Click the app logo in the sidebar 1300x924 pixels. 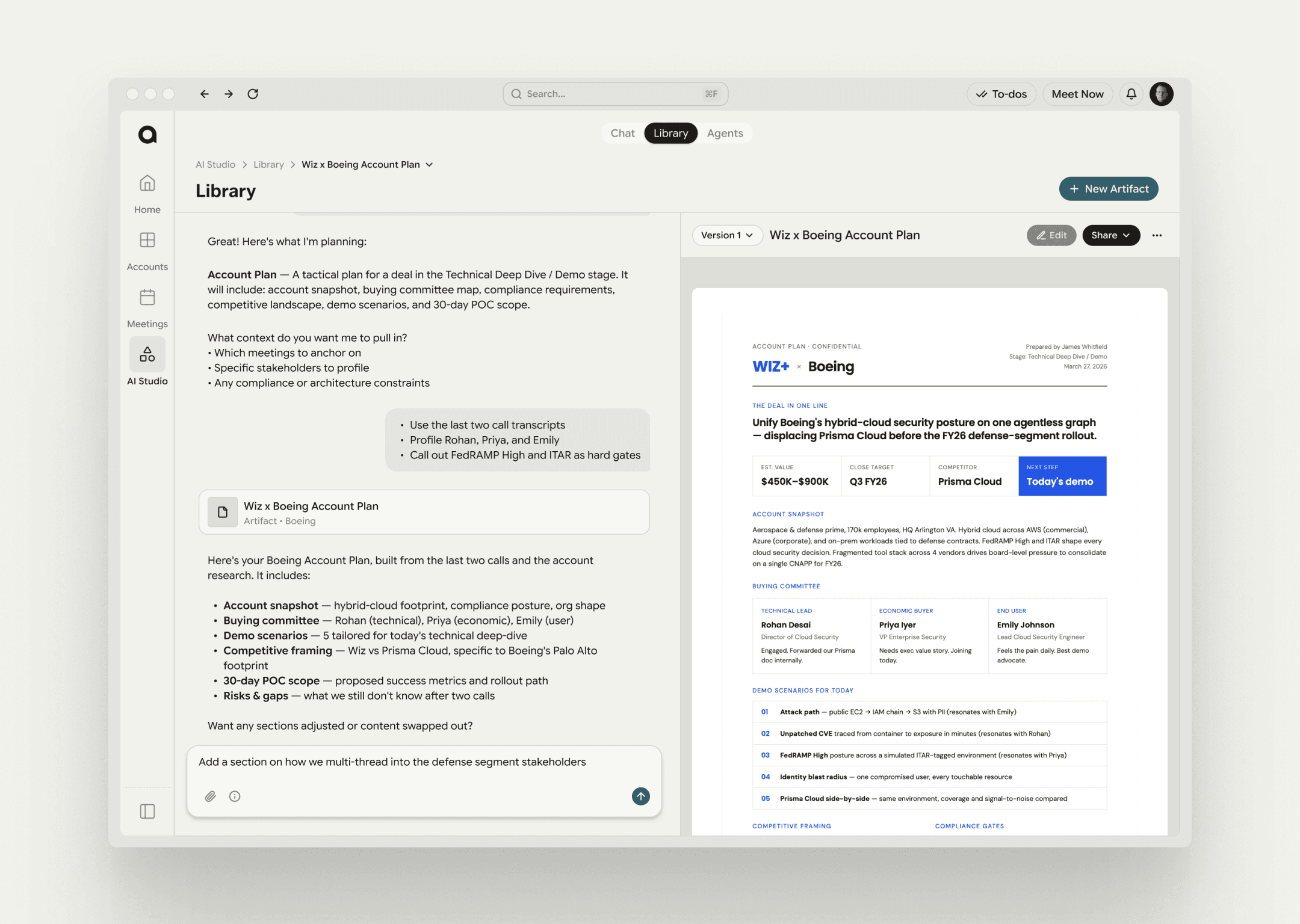(147, 135)
